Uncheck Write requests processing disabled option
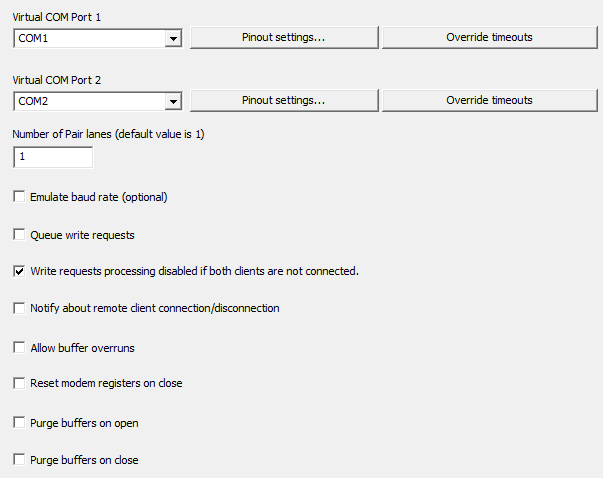This screenshot has height=478, width=603. 19,271
